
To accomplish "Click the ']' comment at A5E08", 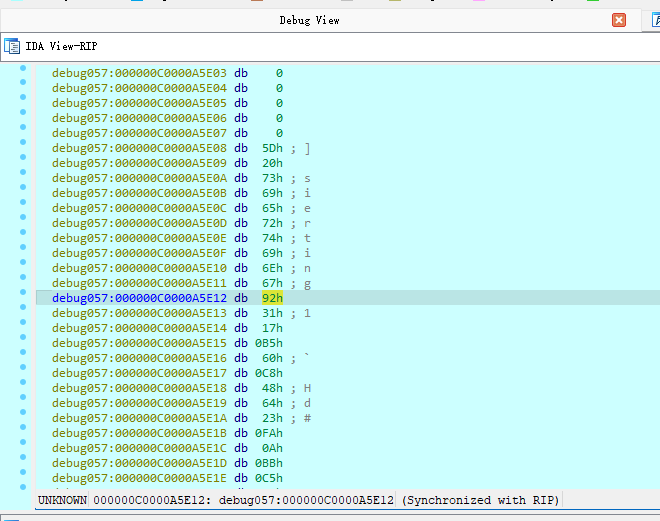I will tap(307, 149).
